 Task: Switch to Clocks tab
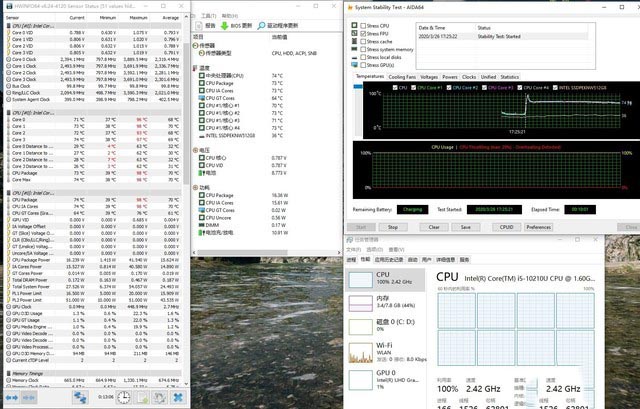(469, 77)
